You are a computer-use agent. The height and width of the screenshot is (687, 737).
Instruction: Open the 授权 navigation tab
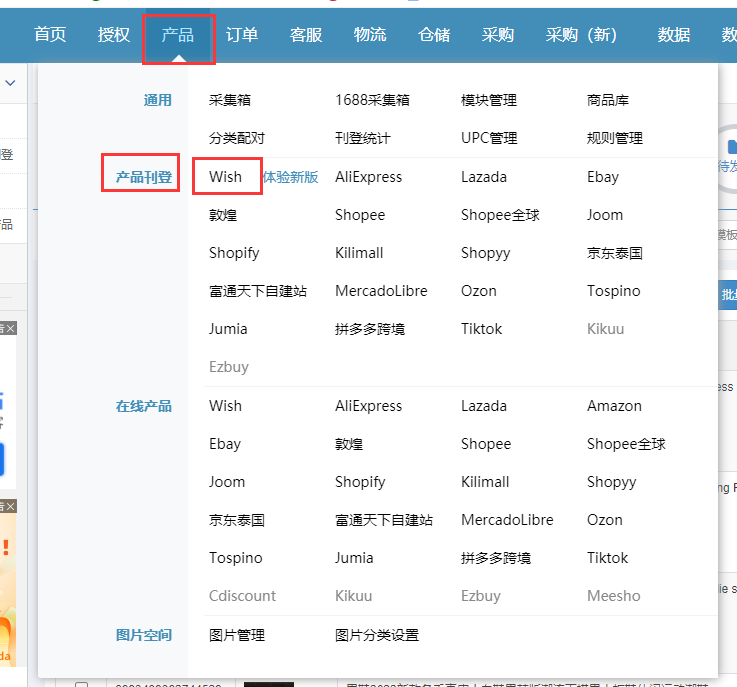(114, 35)
